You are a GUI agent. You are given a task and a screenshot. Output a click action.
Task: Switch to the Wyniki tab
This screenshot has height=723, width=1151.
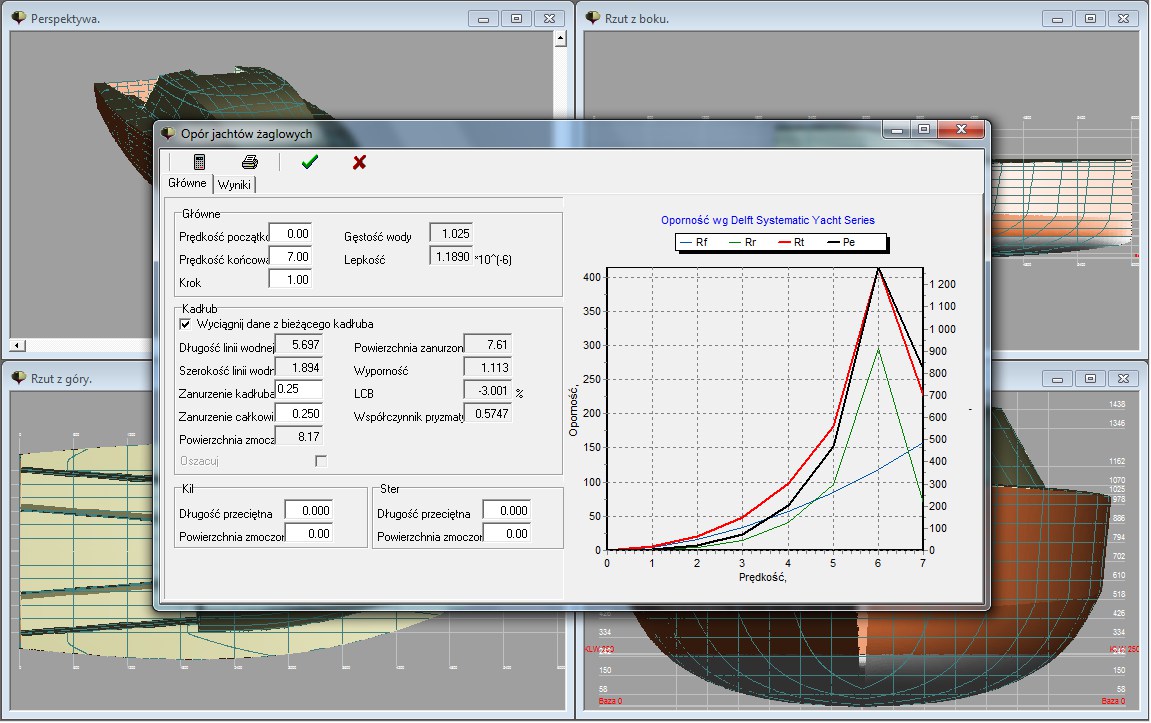(x=234, y=185)
